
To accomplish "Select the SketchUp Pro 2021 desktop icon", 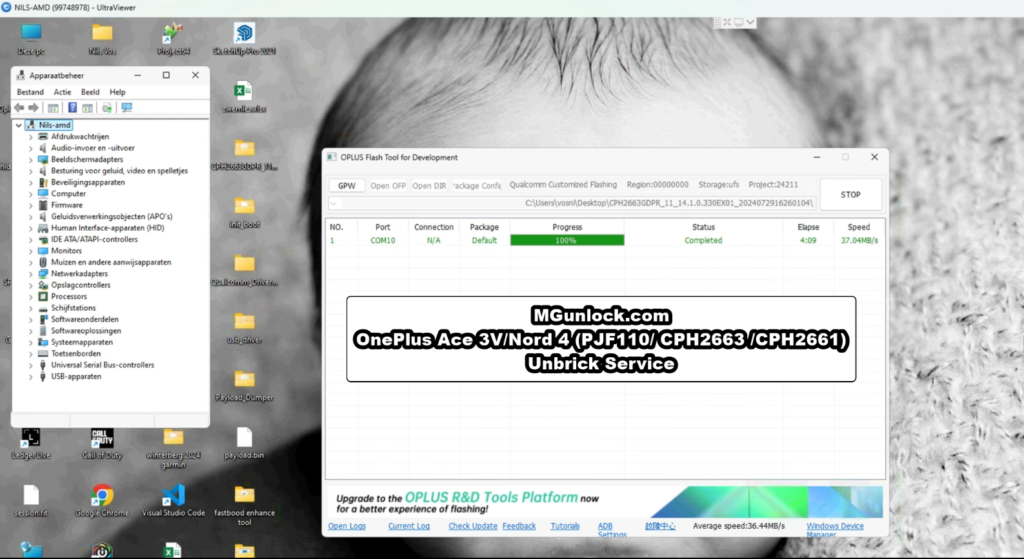I will click(244, 39).
